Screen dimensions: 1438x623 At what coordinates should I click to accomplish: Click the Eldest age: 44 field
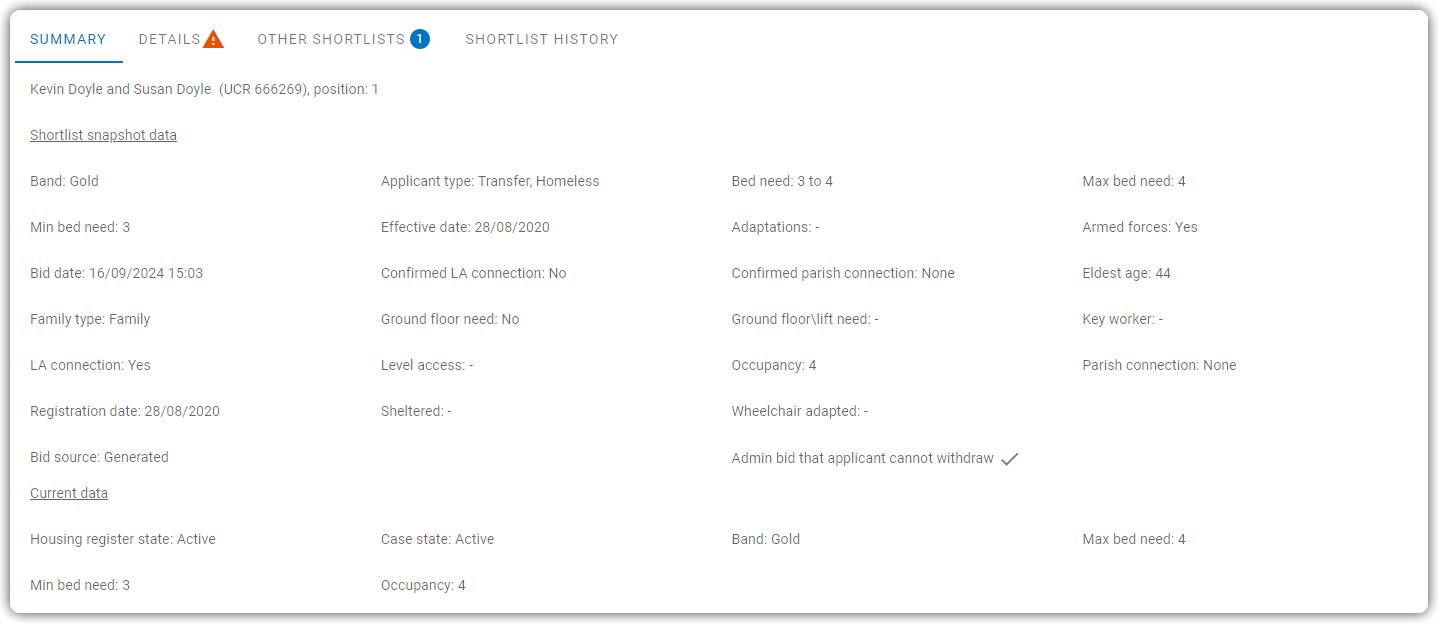tap(1126, 273)
